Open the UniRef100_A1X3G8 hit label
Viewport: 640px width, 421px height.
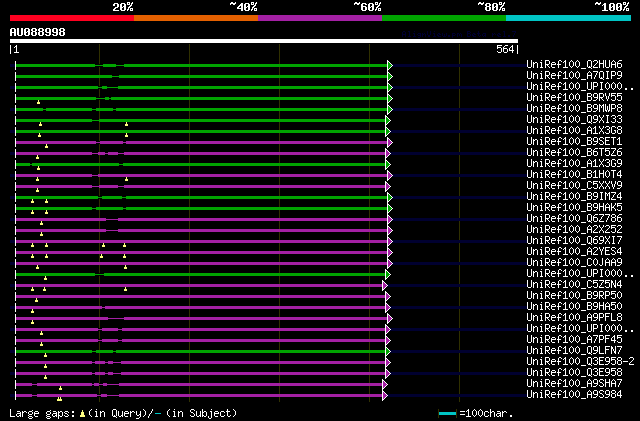[574, 131]
